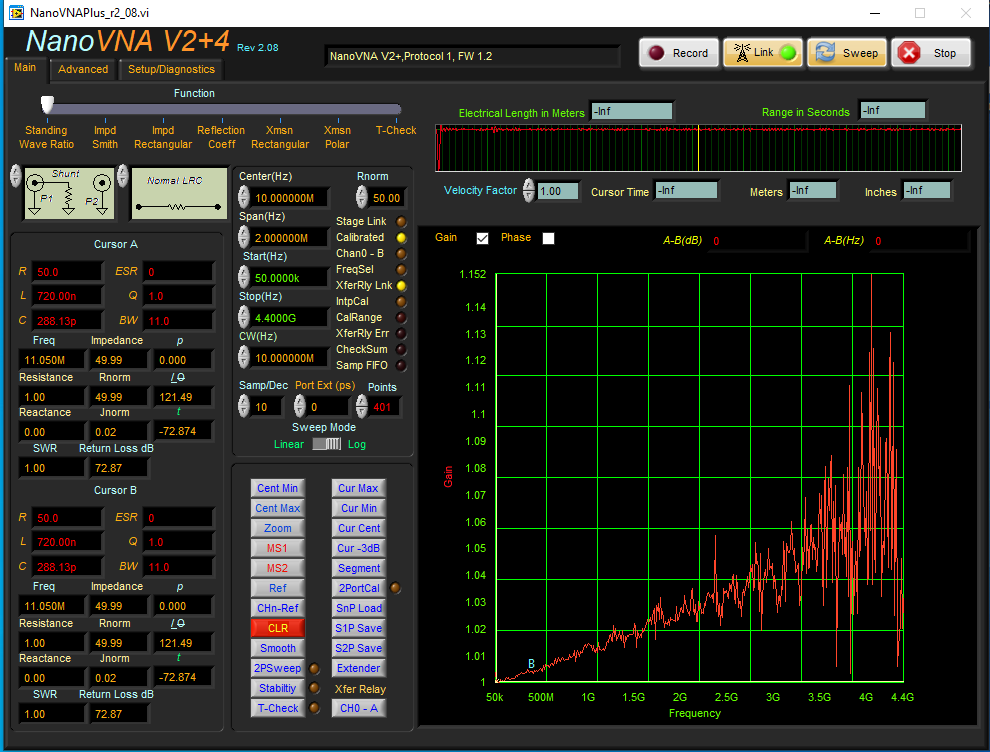Click the Cent Max button
The image size is (990, 752).
tap(277, 508)
